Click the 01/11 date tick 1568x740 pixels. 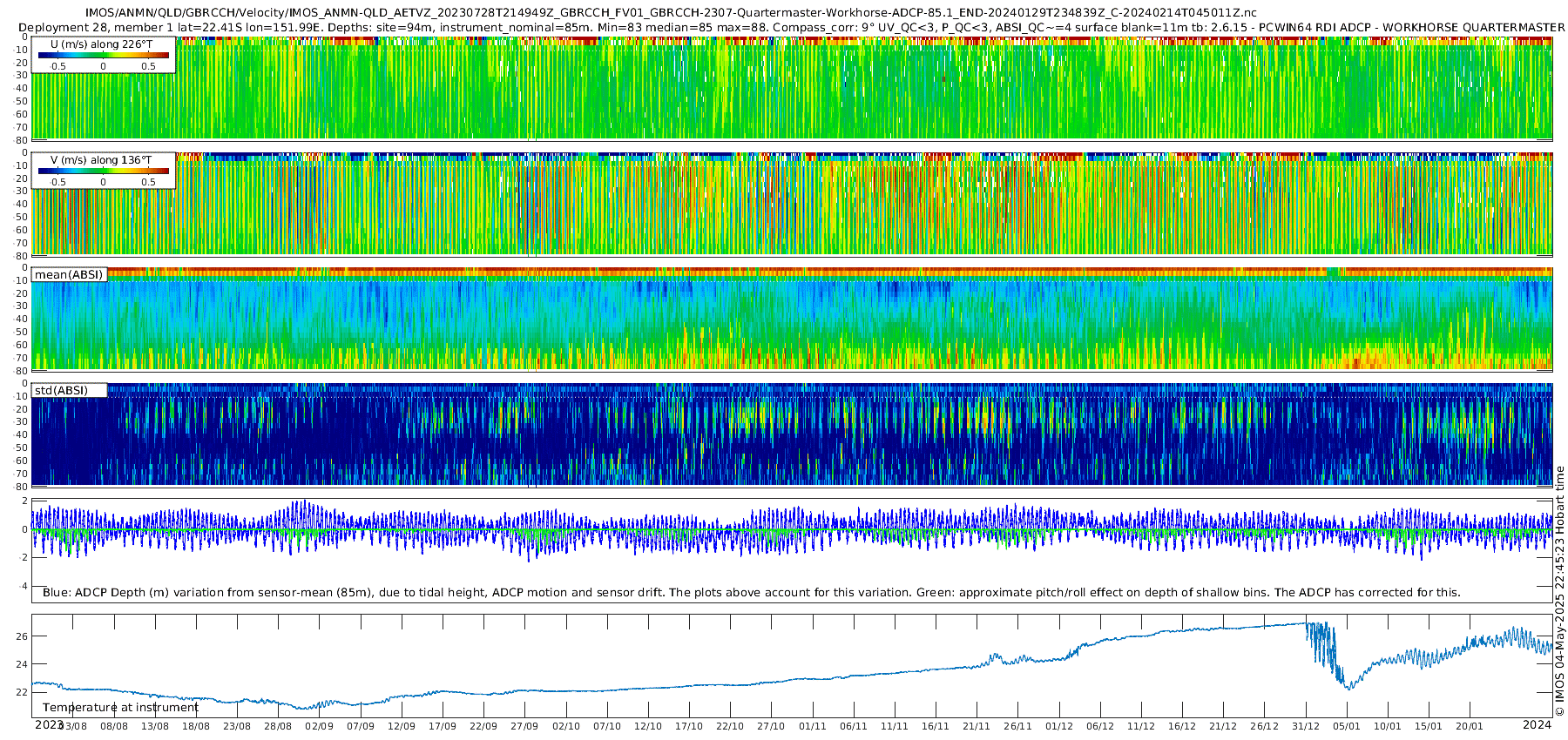pyautogui.click(x=812, y=726)
